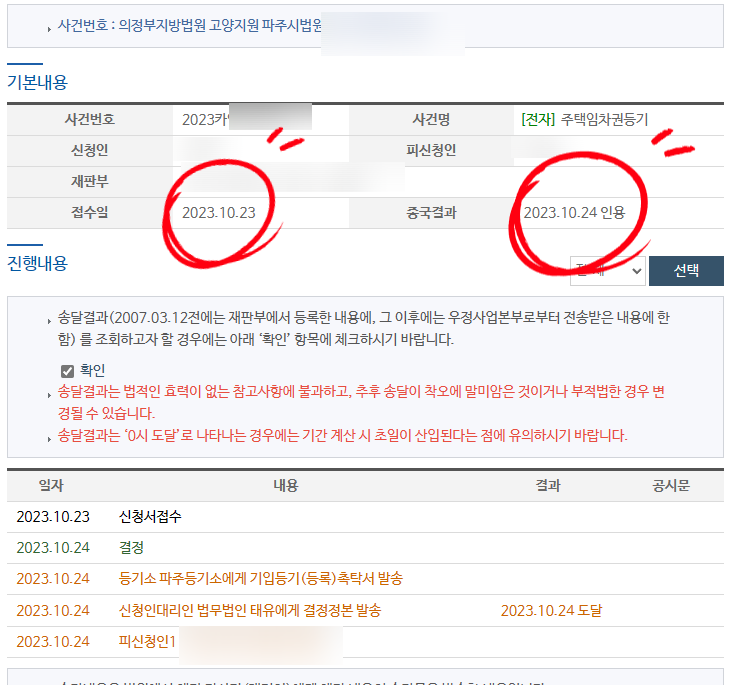Screen dimensions: 734x685
Task: Click the 일자 column header
Action: point(51,485)
